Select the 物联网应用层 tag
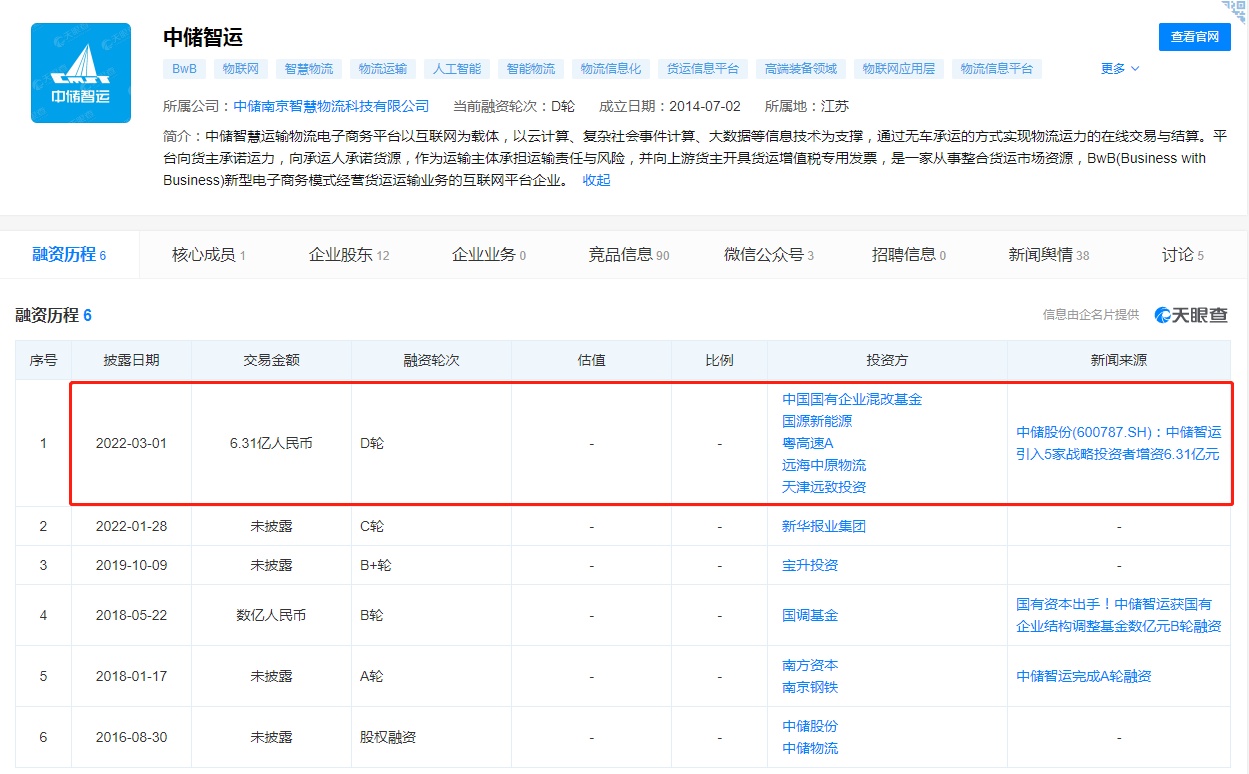The width and height of the screenshot is (1249, 774). click(x=899, y=69)
